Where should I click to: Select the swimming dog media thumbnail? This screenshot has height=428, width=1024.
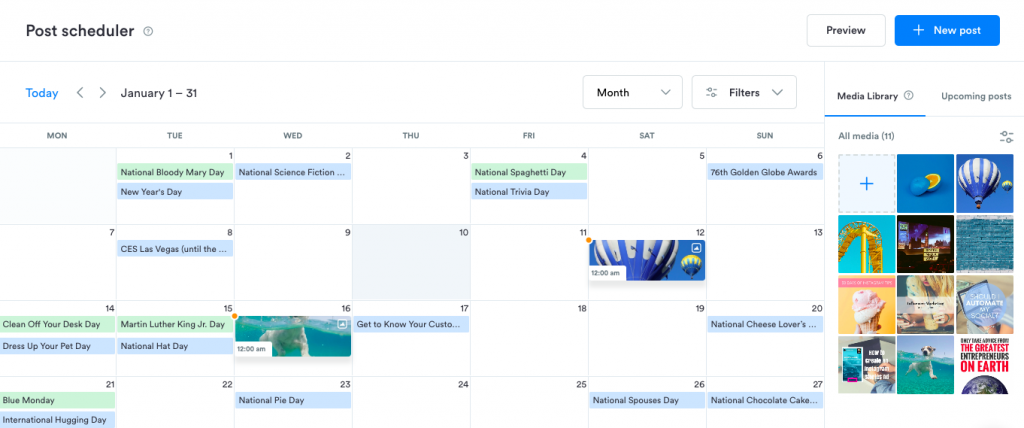pyautogui.click(x=925, y=364)
